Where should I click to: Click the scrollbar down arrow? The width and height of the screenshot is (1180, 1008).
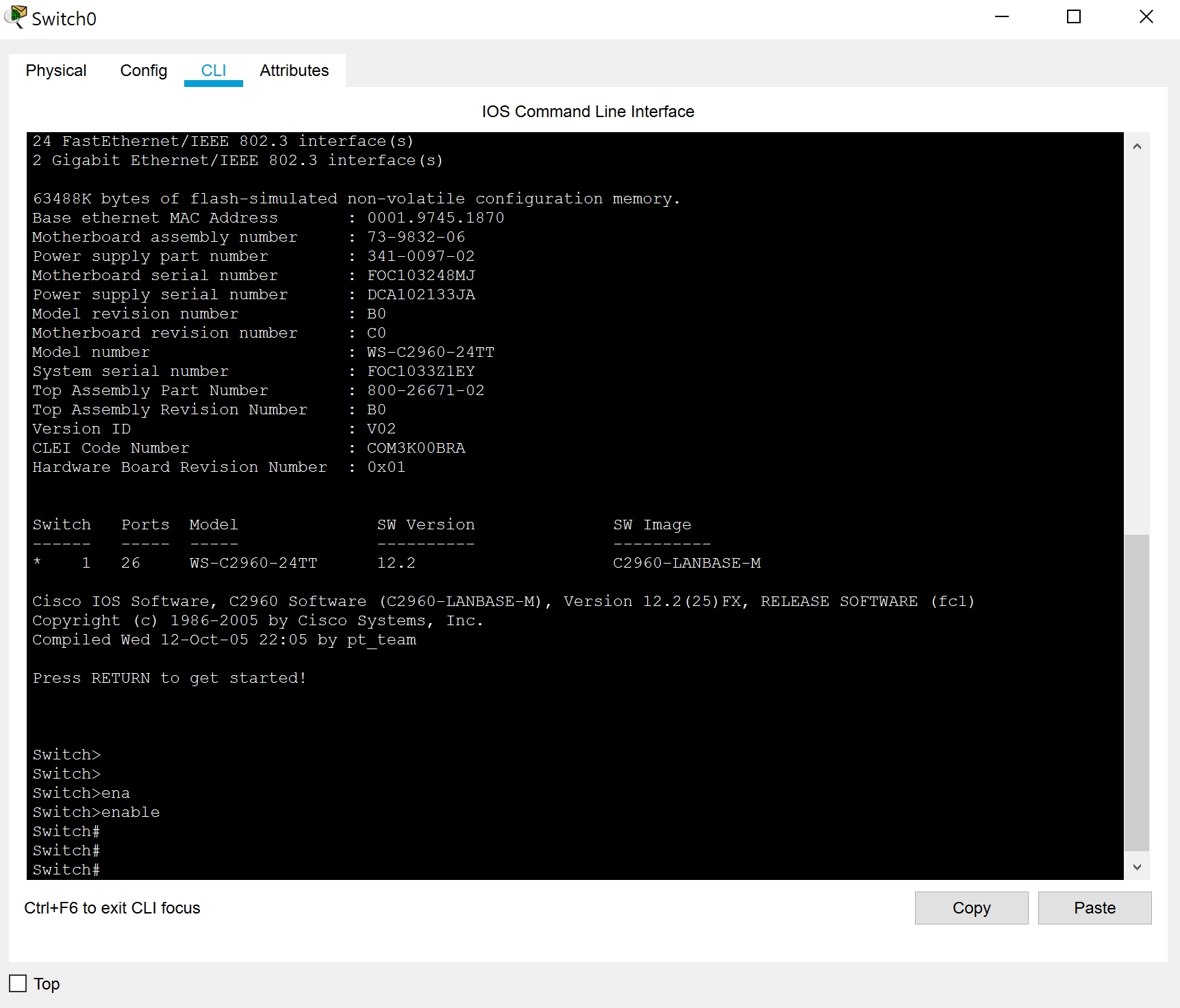(x=1137, y=867)
